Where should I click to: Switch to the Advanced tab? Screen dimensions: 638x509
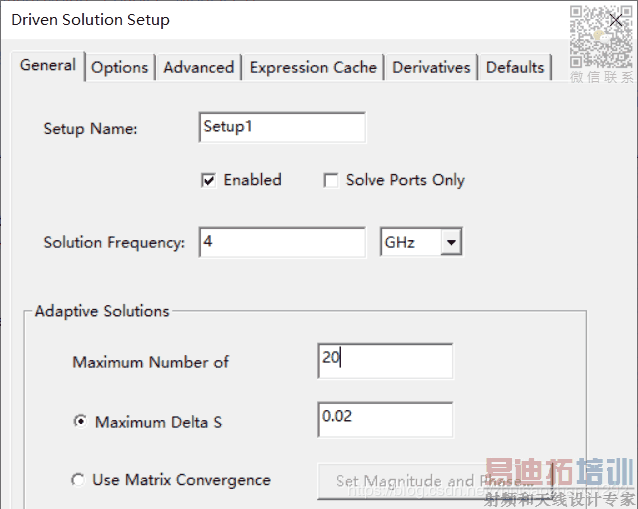(199, 68)
